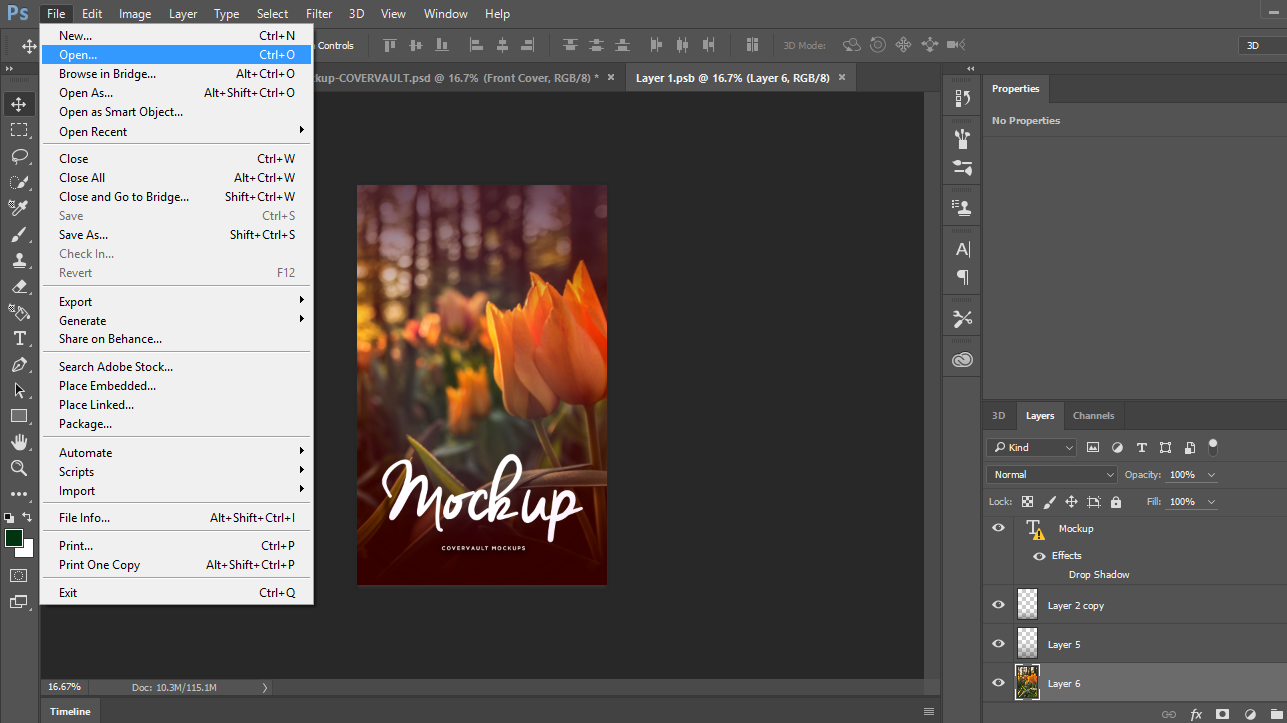
Task: Choose Place Embedded... from File menu
Action: 107,386
